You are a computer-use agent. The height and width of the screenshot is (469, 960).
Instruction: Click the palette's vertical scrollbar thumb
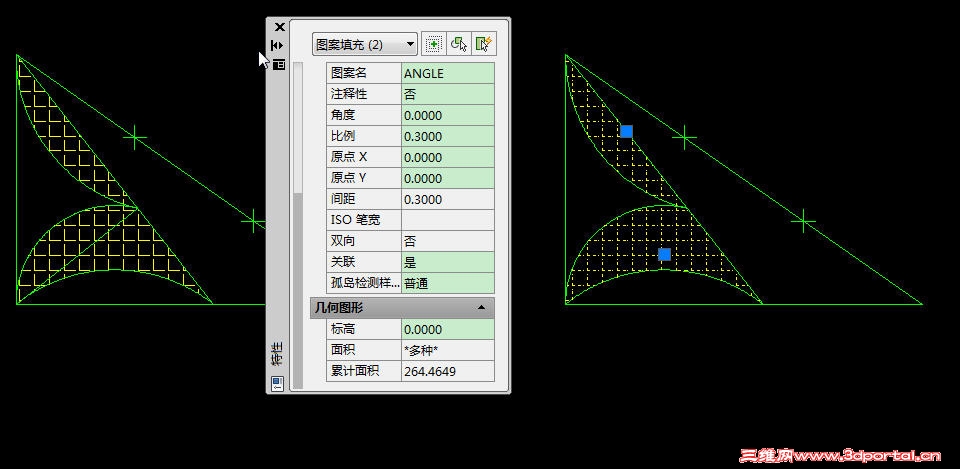[298, 290]
